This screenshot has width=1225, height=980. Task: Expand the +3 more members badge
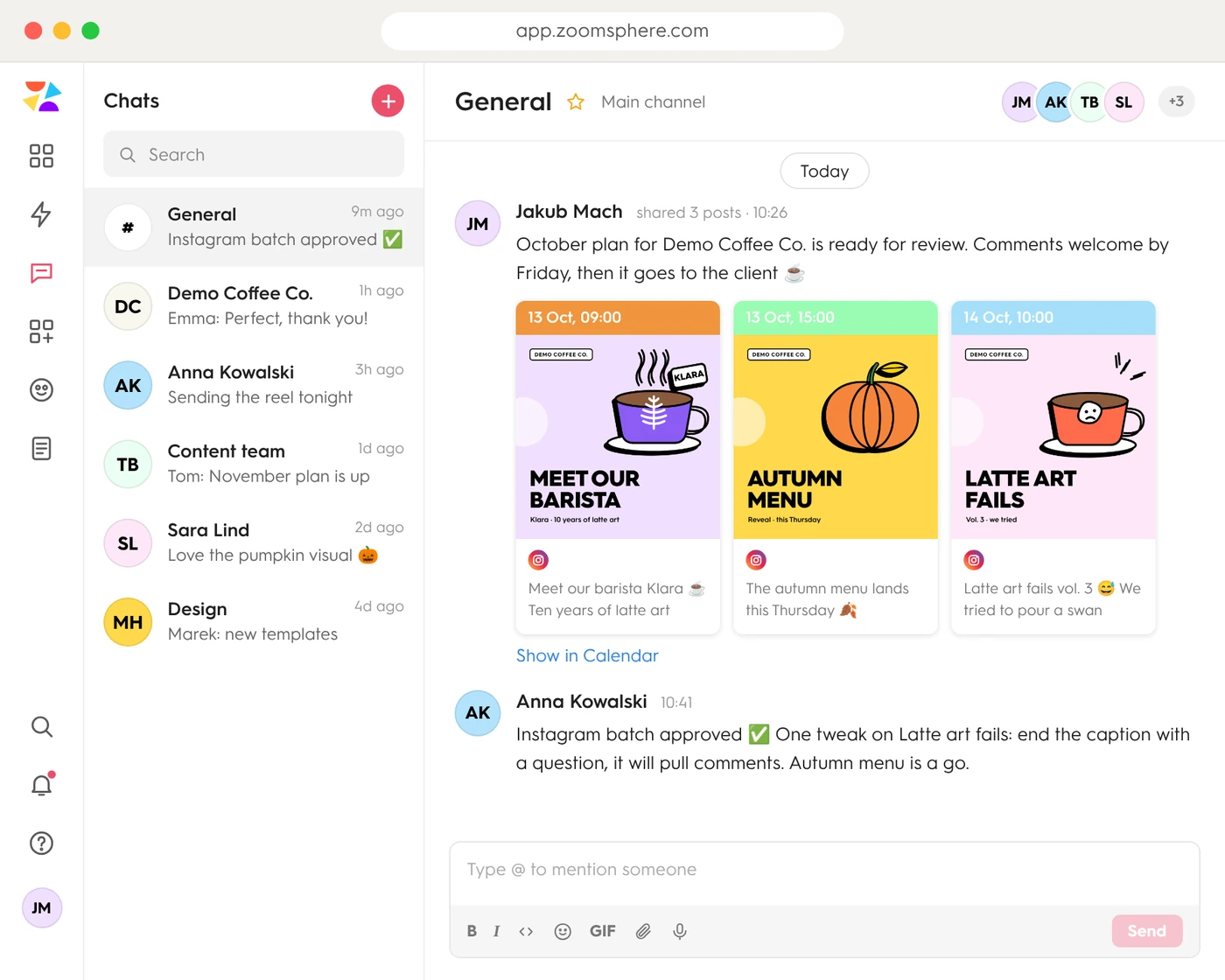[1176, 101]
